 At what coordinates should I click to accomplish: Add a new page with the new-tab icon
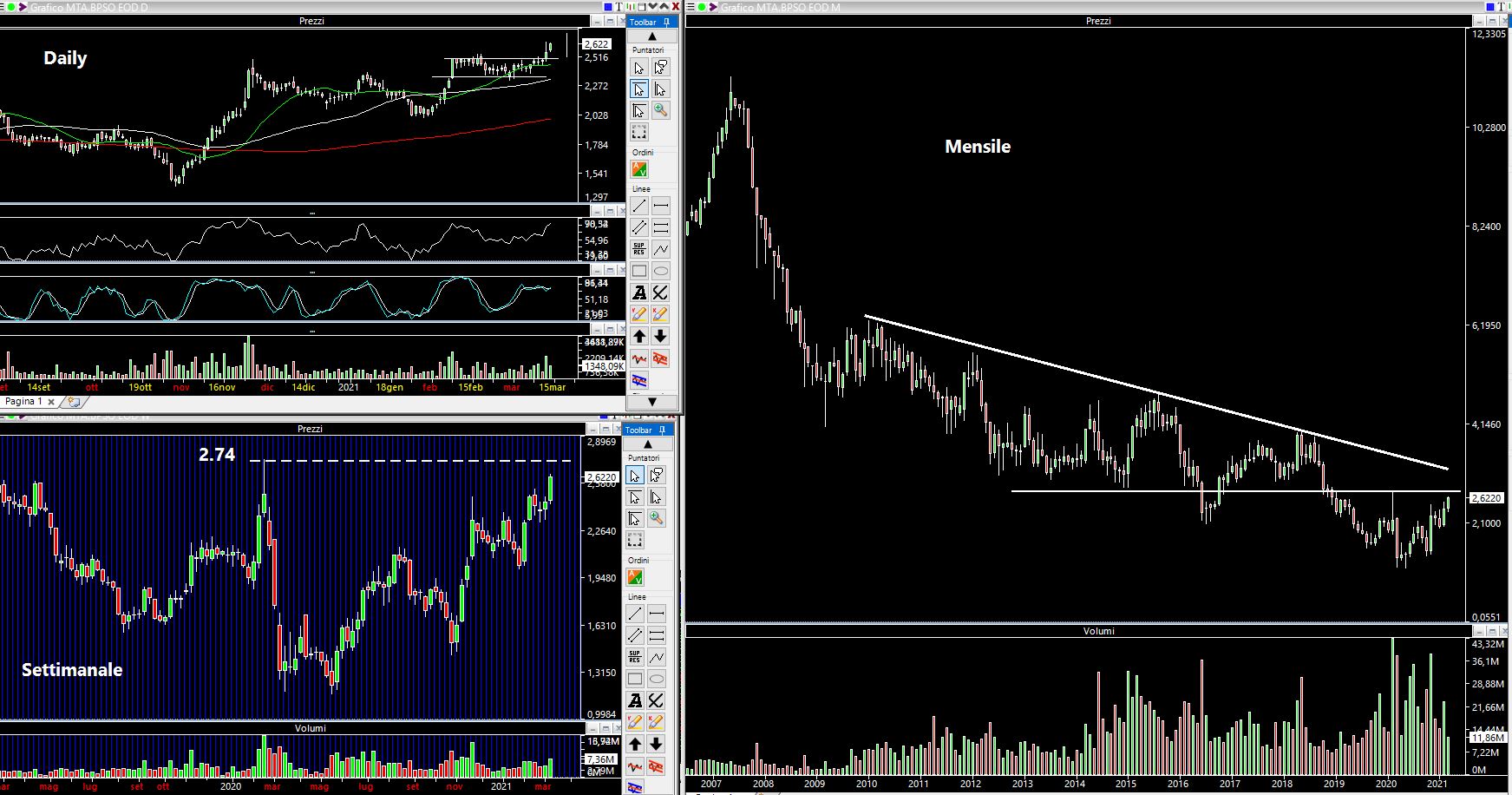click(74, 402)
